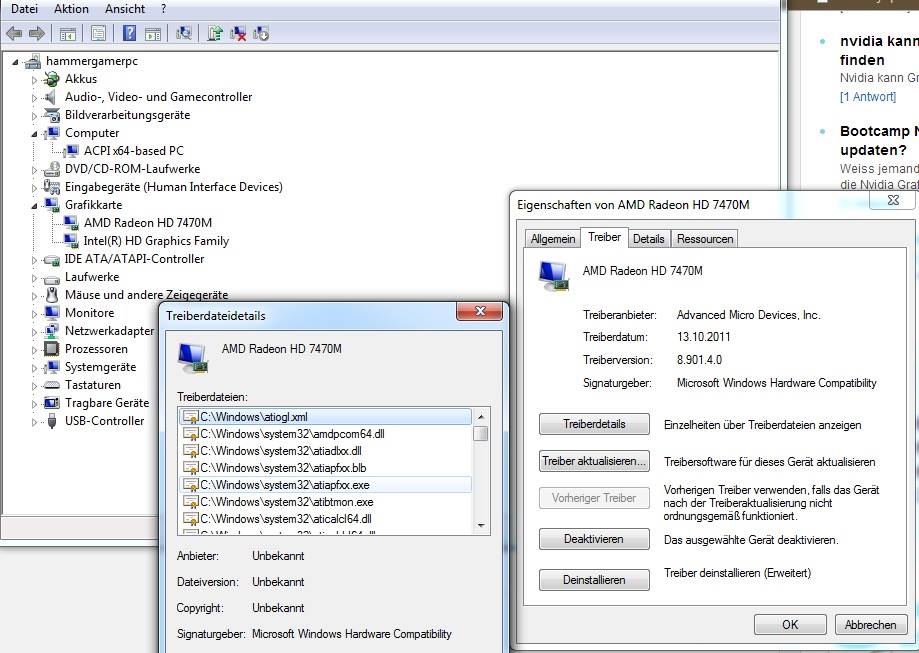Viewport: 919px width, 653px height.
Task: Open the [1 Antwort] link in browser
Action: 868,97
